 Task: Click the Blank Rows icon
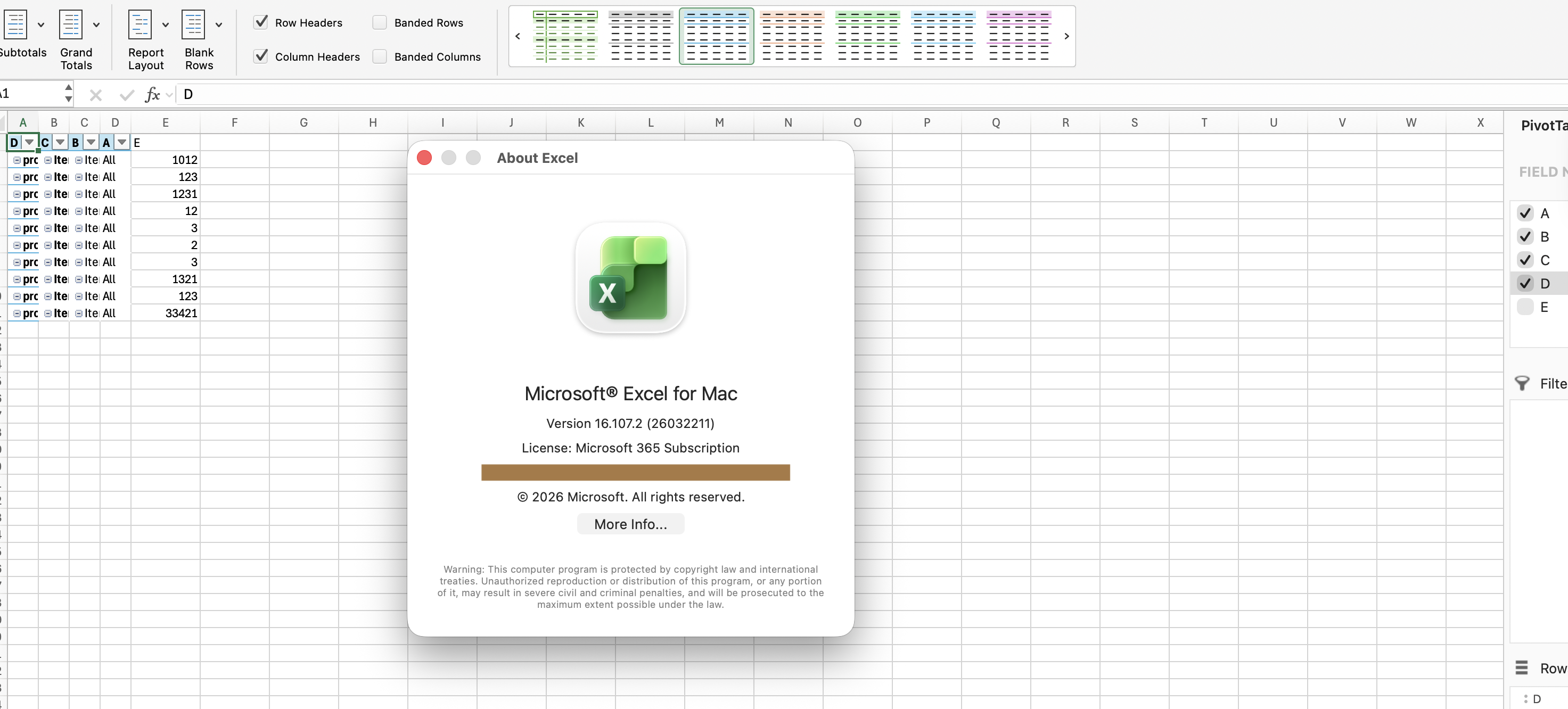pos(193,25)
